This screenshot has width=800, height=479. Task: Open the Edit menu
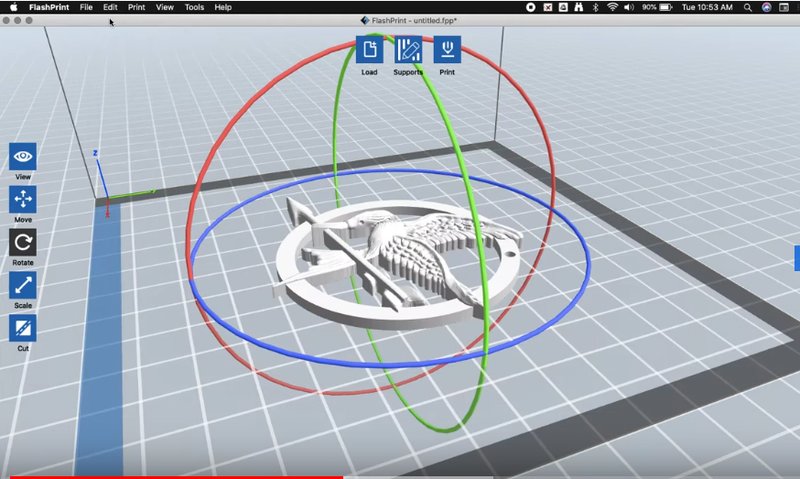110,7
